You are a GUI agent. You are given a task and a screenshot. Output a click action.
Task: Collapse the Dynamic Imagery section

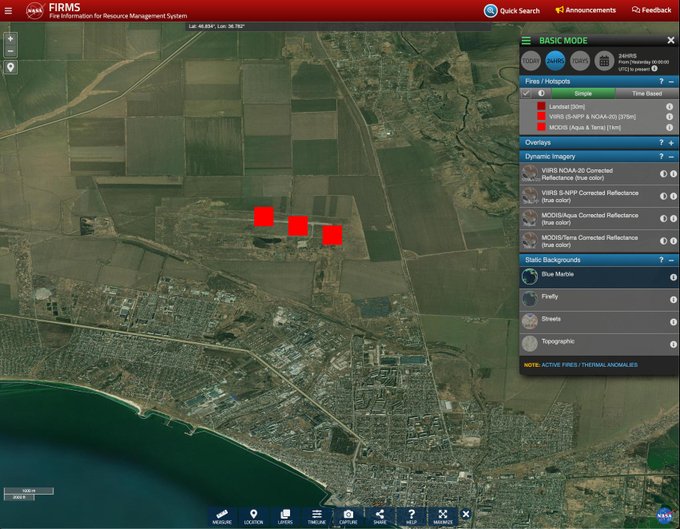coord(671,157)
